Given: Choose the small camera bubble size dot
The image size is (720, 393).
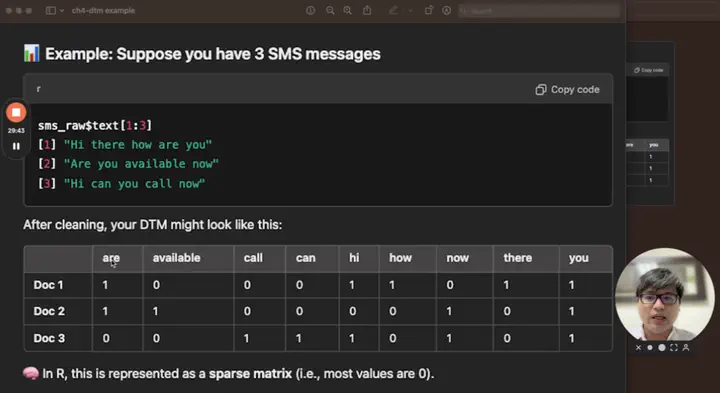Looking at the screenshot, I should point(650,348).
